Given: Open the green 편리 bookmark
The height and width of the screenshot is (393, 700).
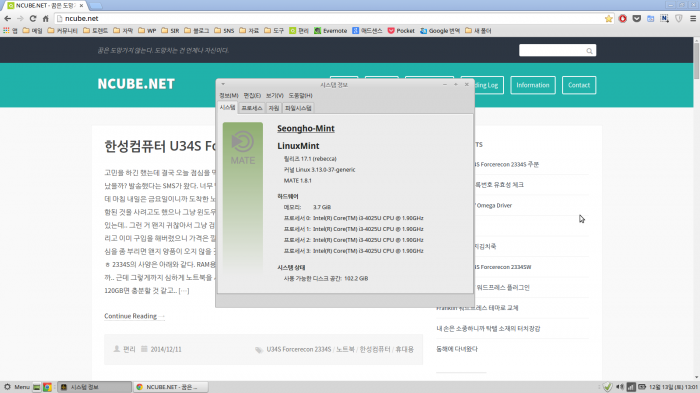Looking at the screenshot, I should click(299, 31).
